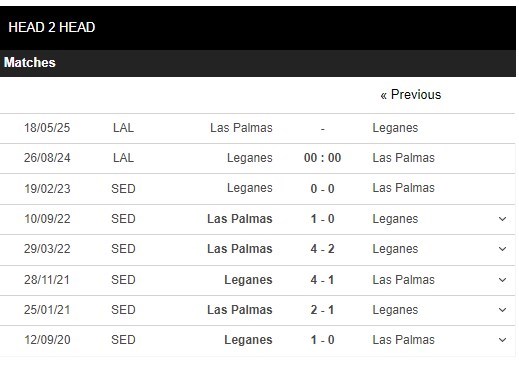Expand the 29/03/22 match details chevron
The image size is (519, 367).
(502, 249)
